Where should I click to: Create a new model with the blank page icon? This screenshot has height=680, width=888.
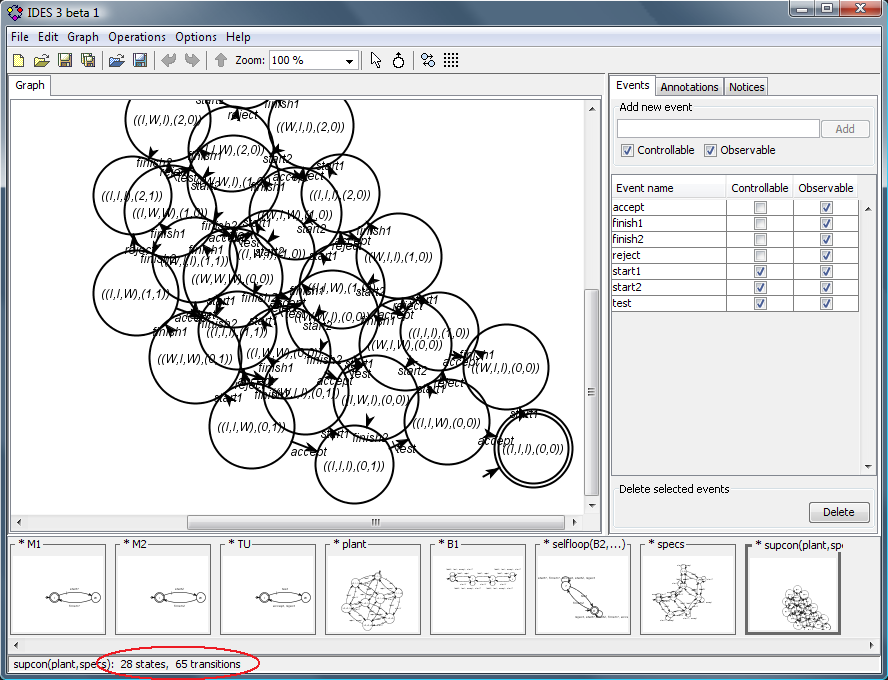coord(19,61)
